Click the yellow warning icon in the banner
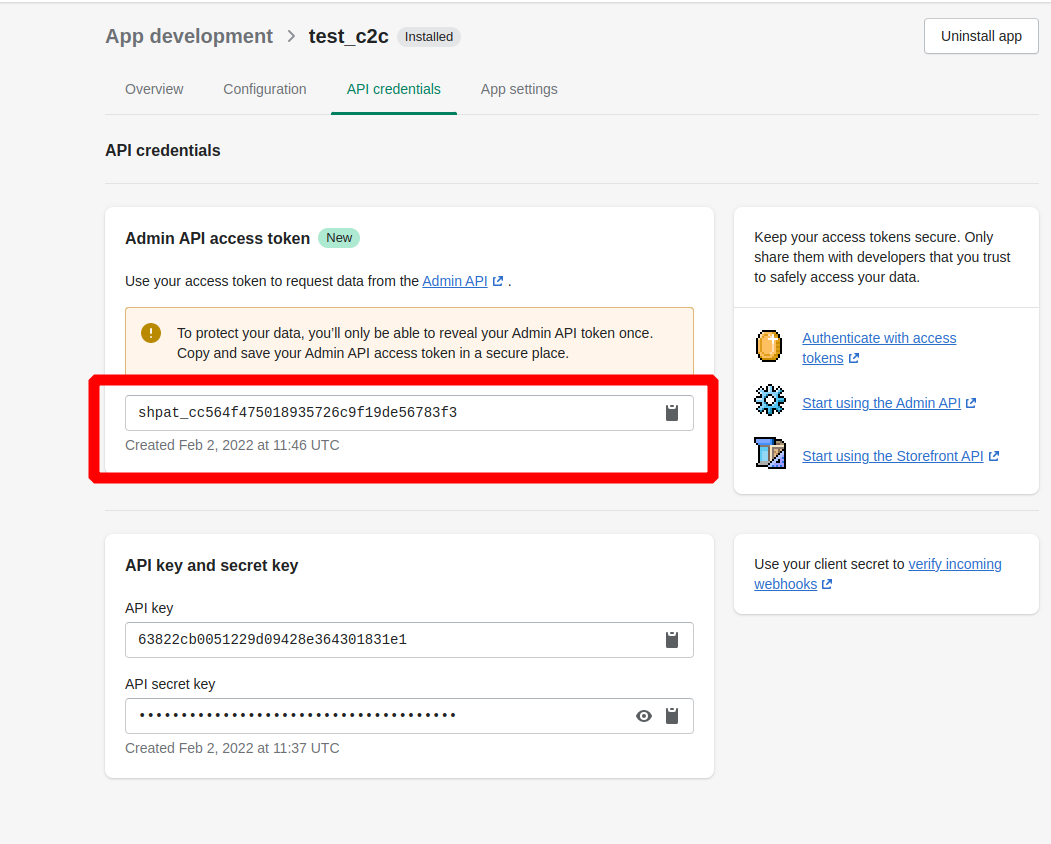 pyautogui.click(x=151, y=333)
